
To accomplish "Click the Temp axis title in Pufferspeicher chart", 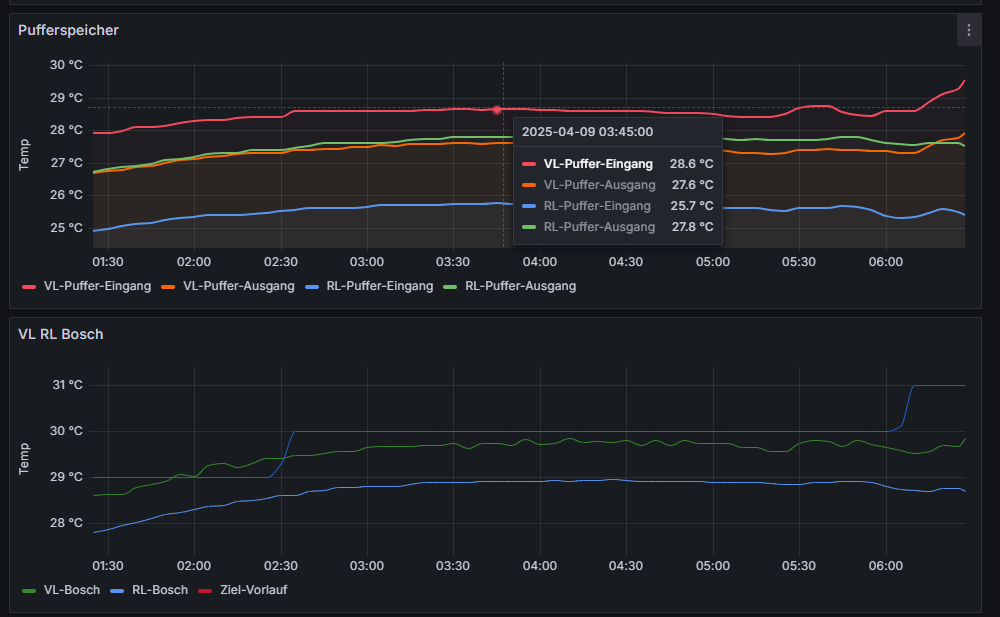I will point(24,155).
